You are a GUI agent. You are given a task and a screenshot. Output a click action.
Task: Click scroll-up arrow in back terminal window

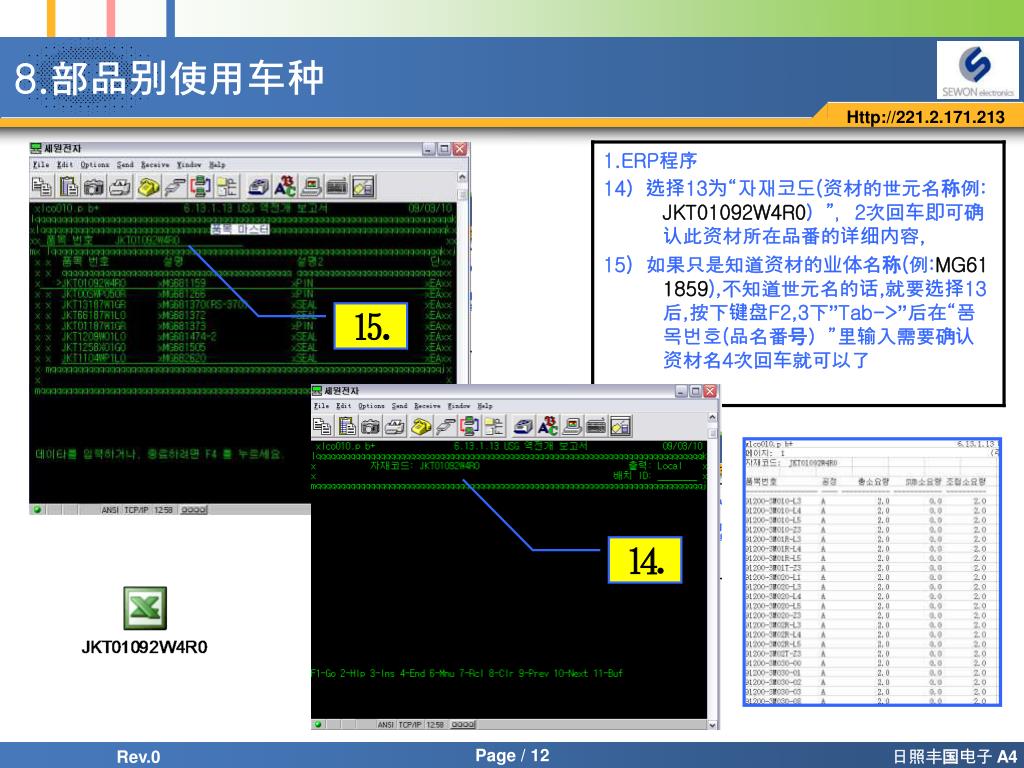[x=462, y=177]
